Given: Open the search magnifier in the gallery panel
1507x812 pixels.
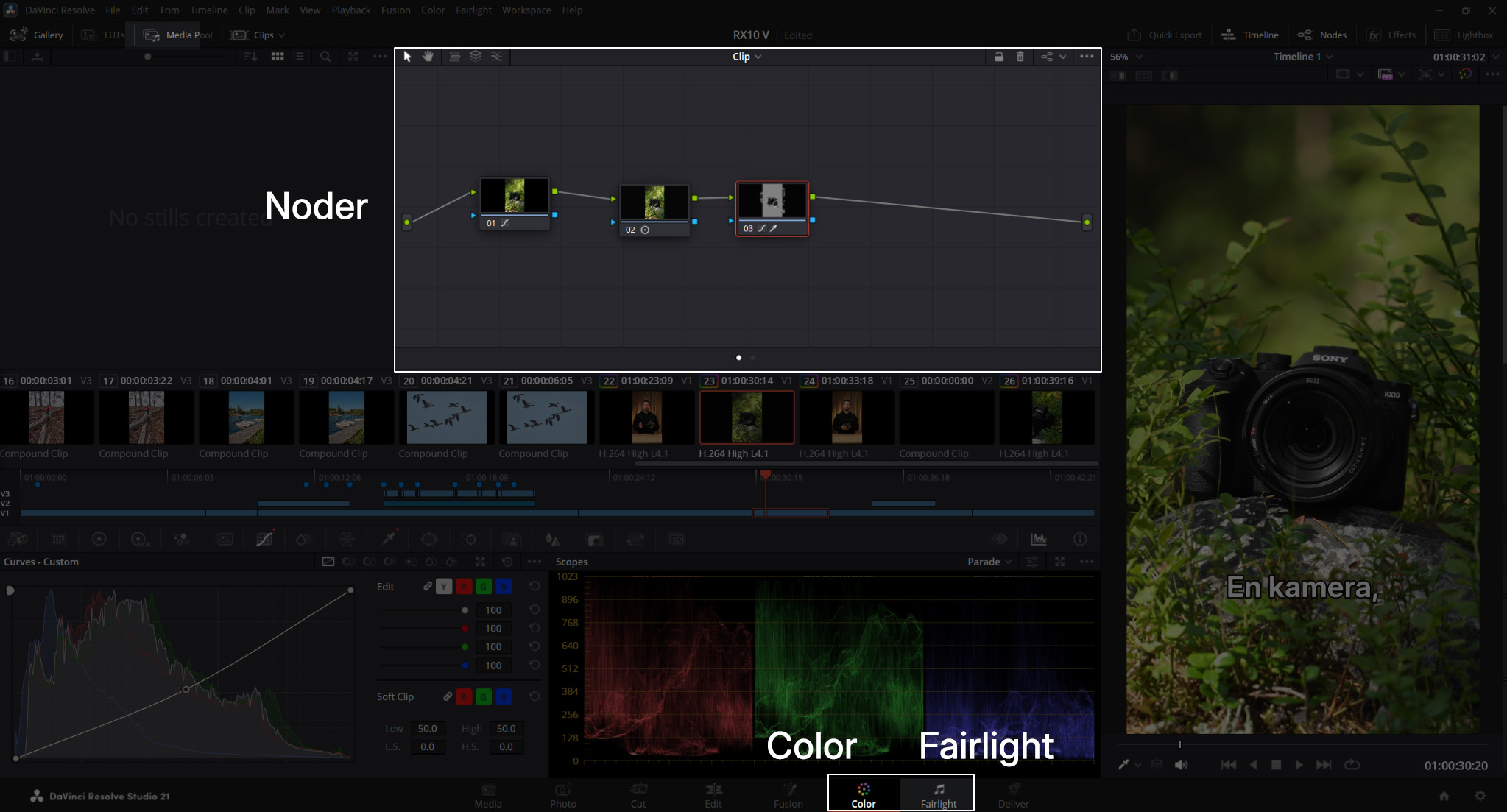Looking at the screenshot, I should (325, 57).
